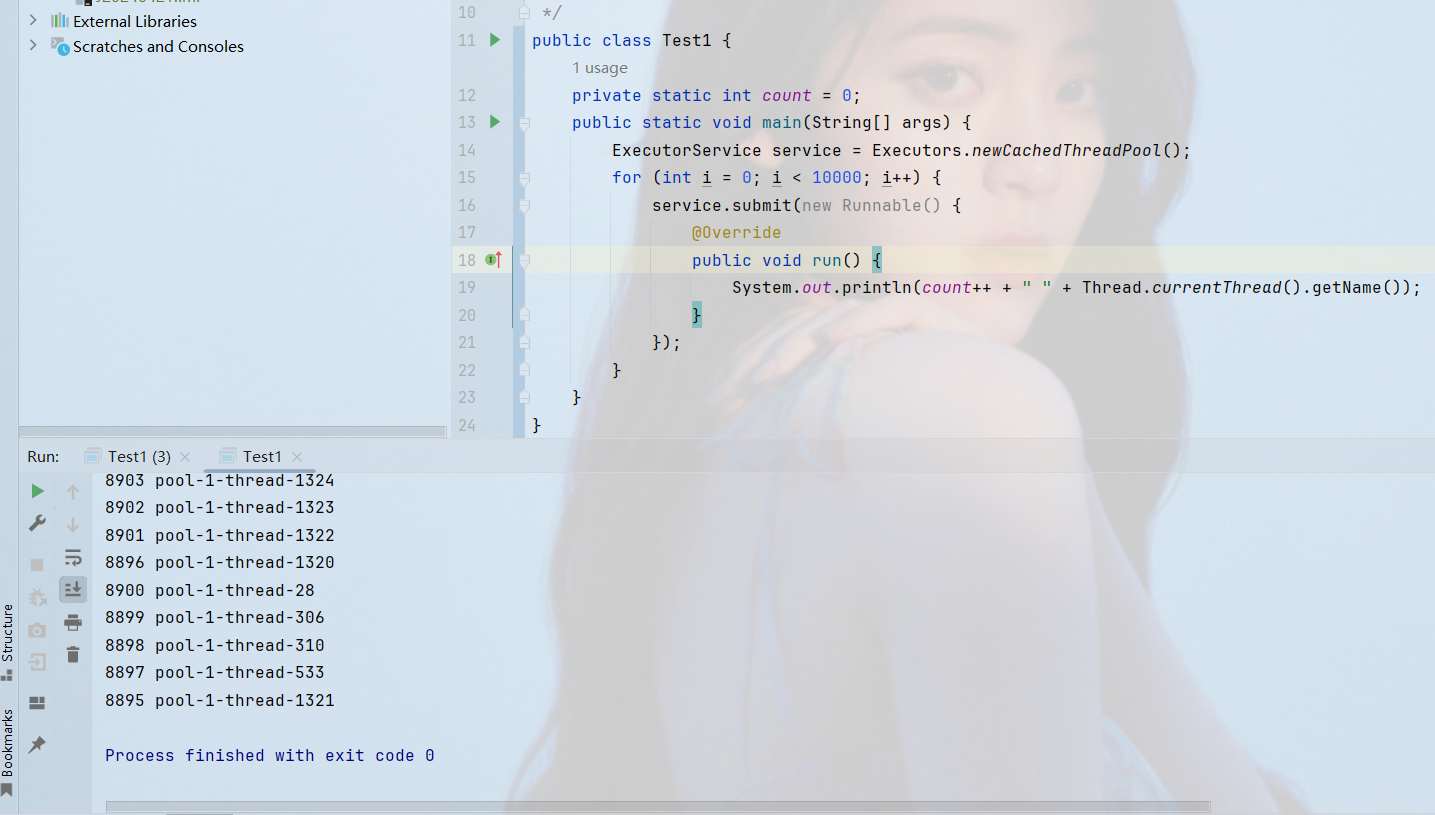Click the '@Override' annotation
This screenshot has width=1435, height=815.
tap(736, 232)
